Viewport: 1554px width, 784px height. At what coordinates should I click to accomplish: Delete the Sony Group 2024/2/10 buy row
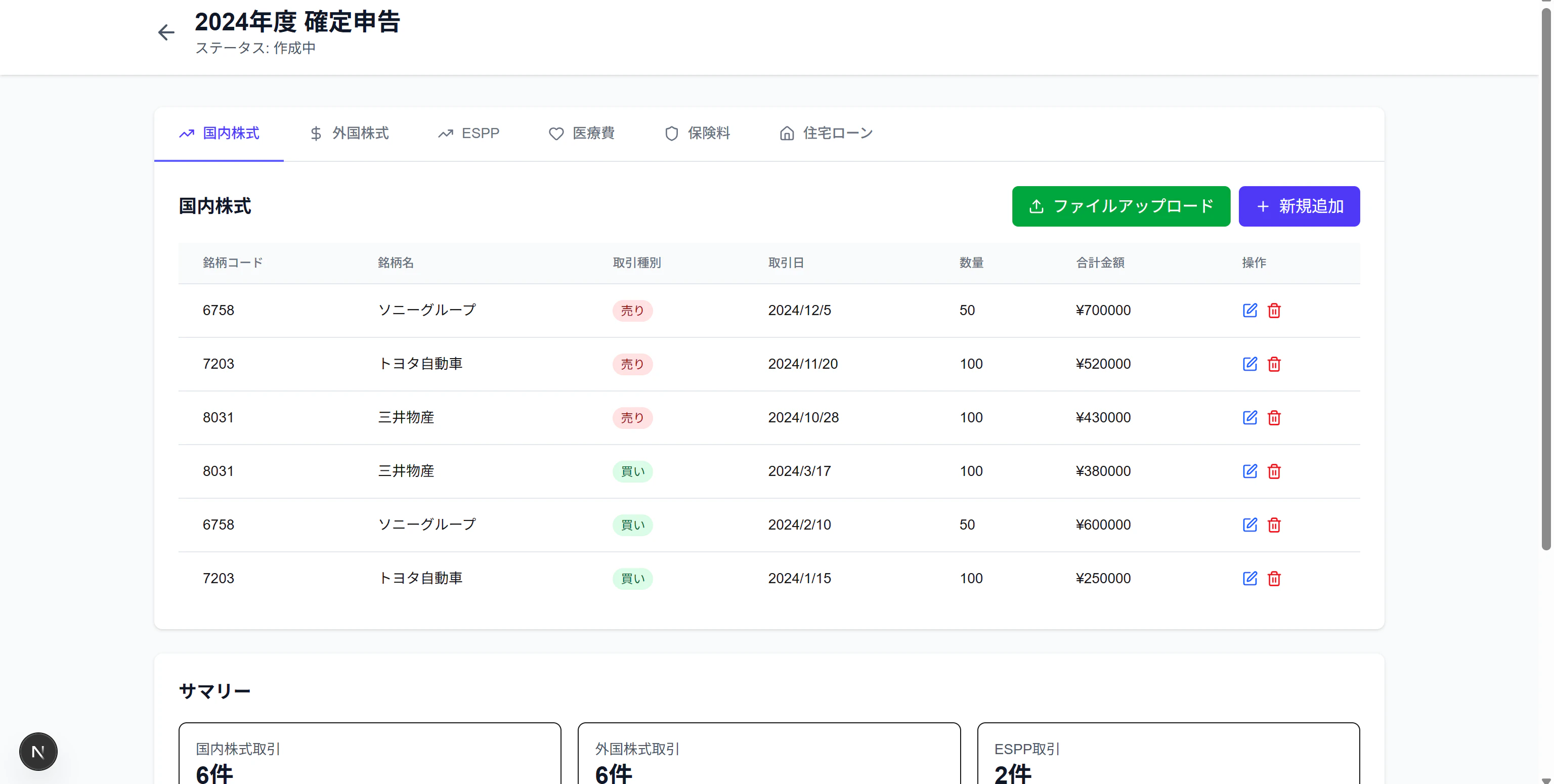click(x=1273, y=525)
